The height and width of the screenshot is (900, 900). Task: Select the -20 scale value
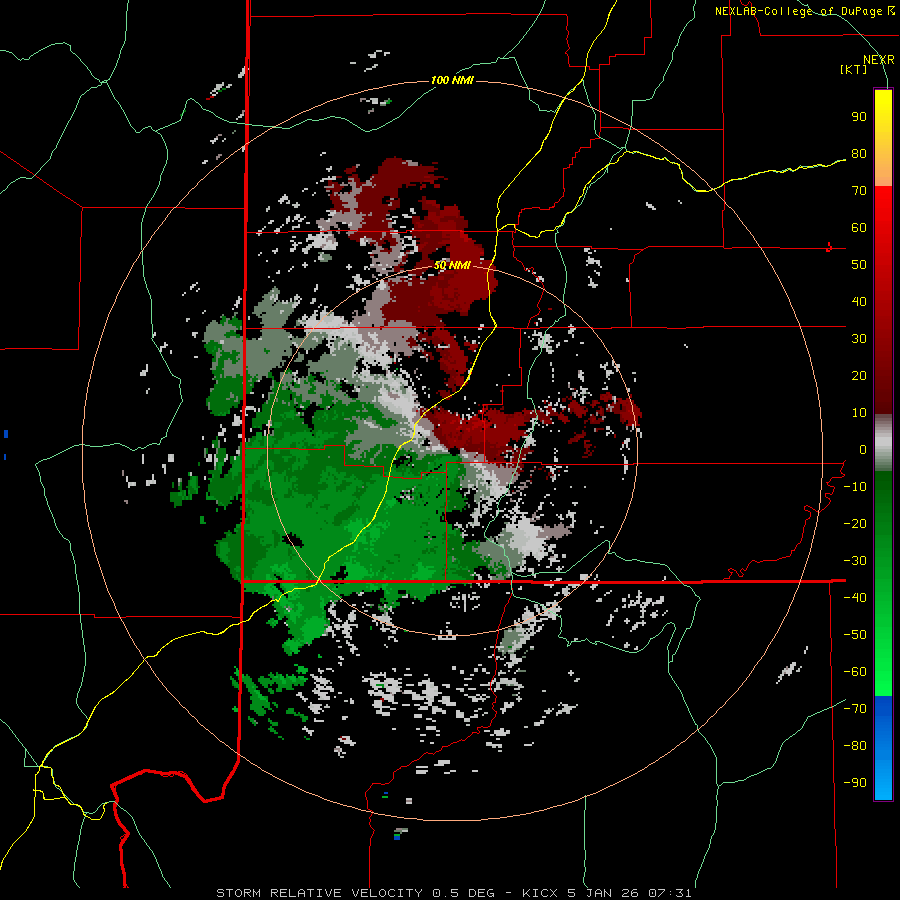coord(855,524)
